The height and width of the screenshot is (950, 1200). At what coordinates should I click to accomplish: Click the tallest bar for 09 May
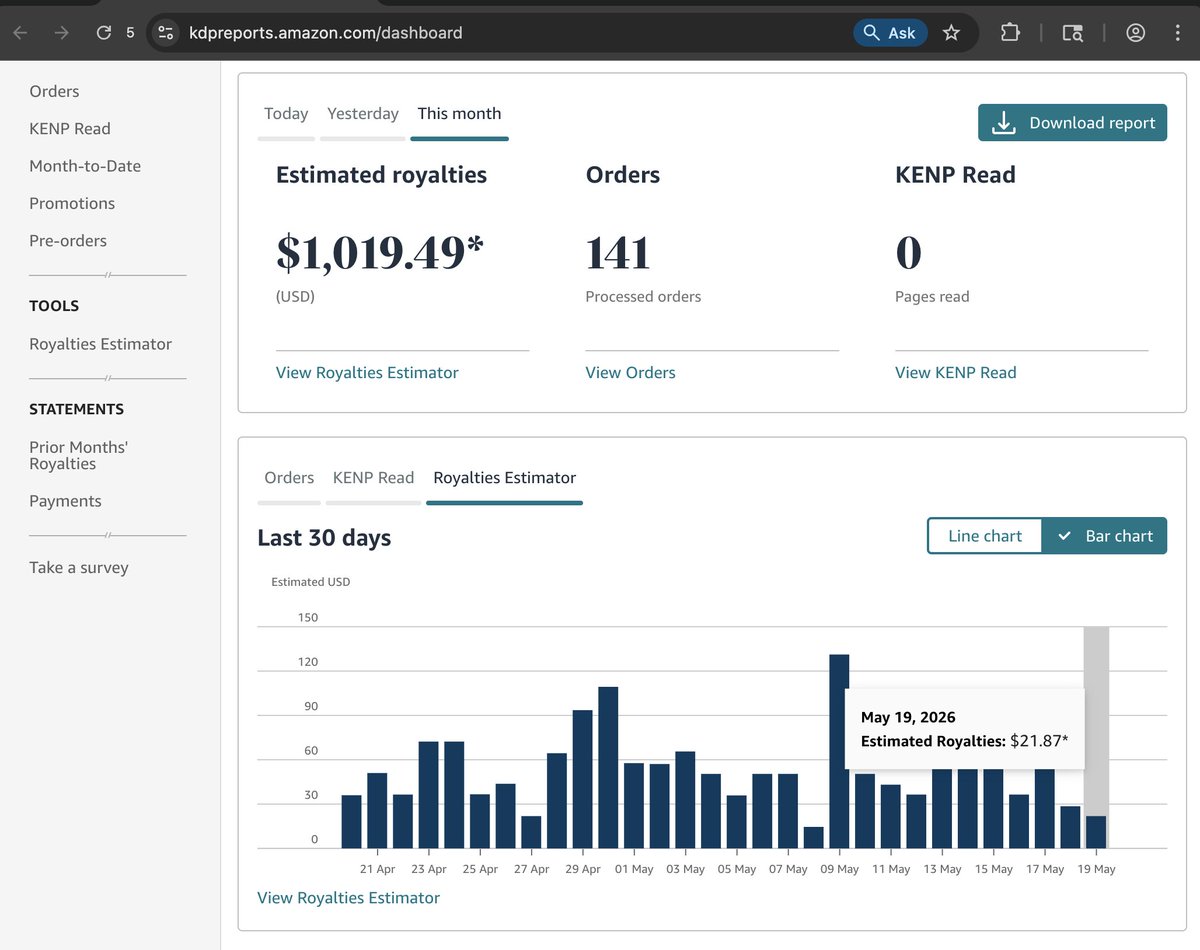(839, 751)
